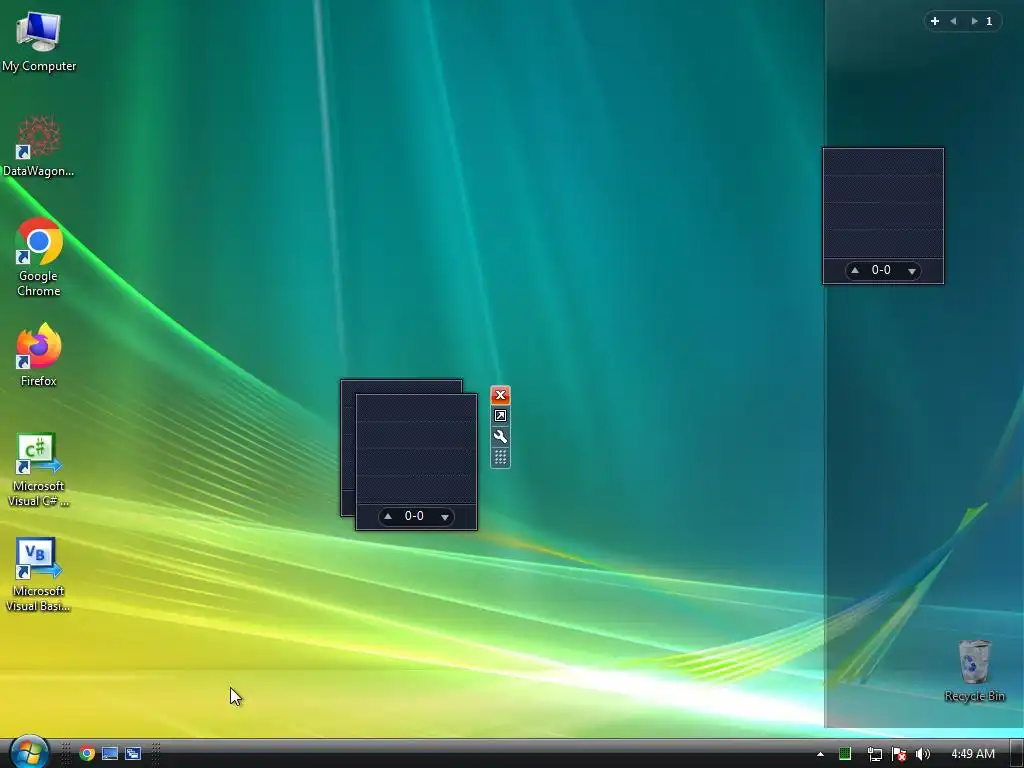Select the Microsoft Visual Basic shortcut
The width and height of the screenshot is (1024, 768).
[39, 574]
